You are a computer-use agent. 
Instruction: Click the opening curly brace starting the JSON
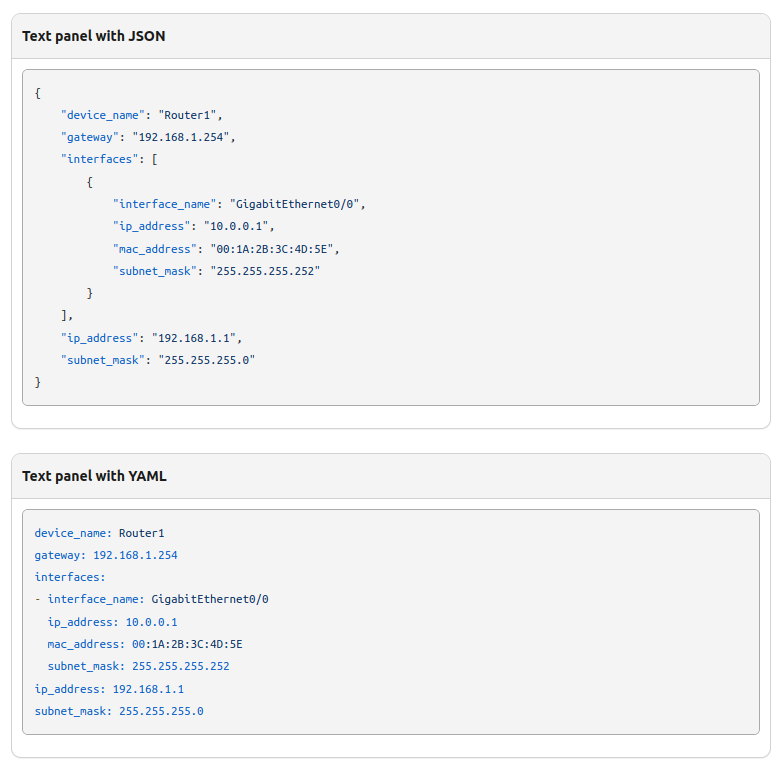[x=38, y=93]
